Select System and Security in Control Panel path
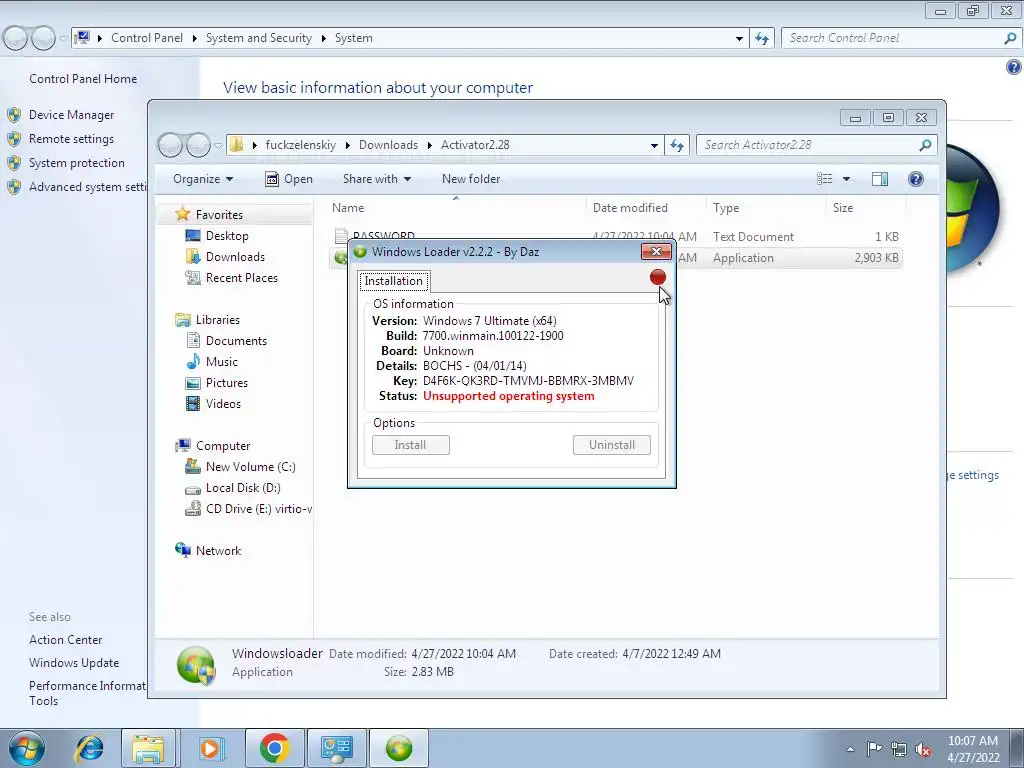This screenshot has height=768, width=1024. (259, 38)
